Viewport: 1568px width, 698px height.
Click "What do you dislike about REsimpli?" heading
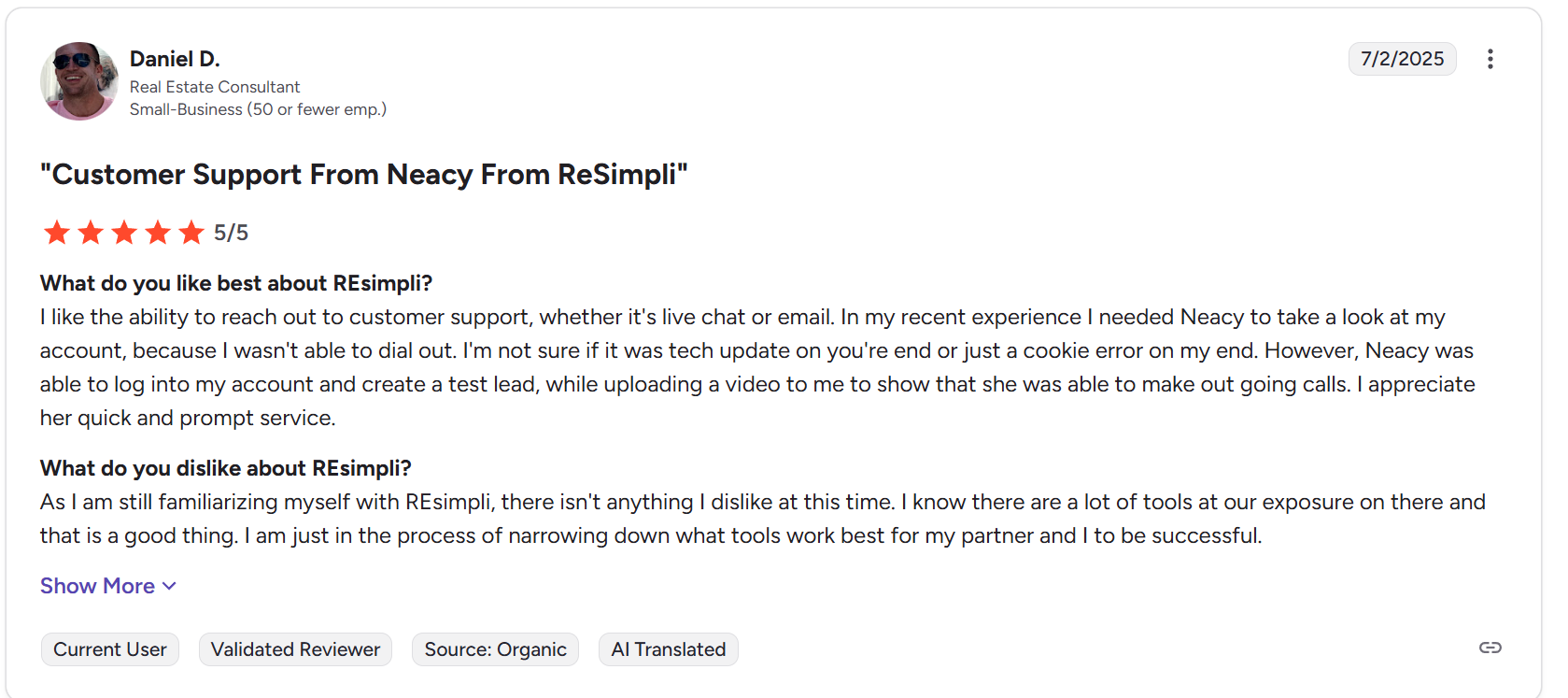click(225, 468)
